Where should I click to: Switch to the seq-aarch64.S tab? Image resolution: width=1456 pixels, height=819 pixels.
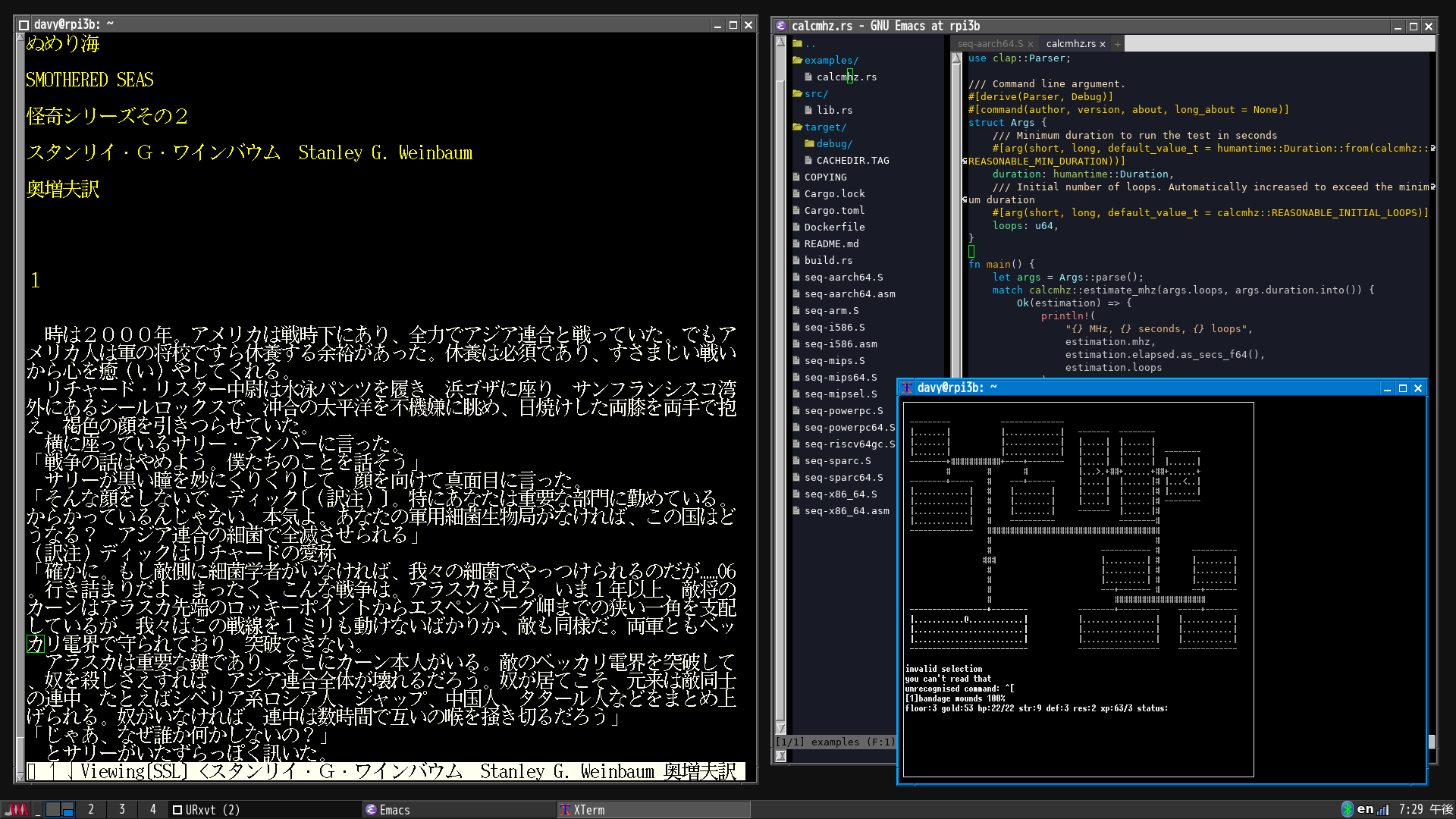[x=990, y=44]
